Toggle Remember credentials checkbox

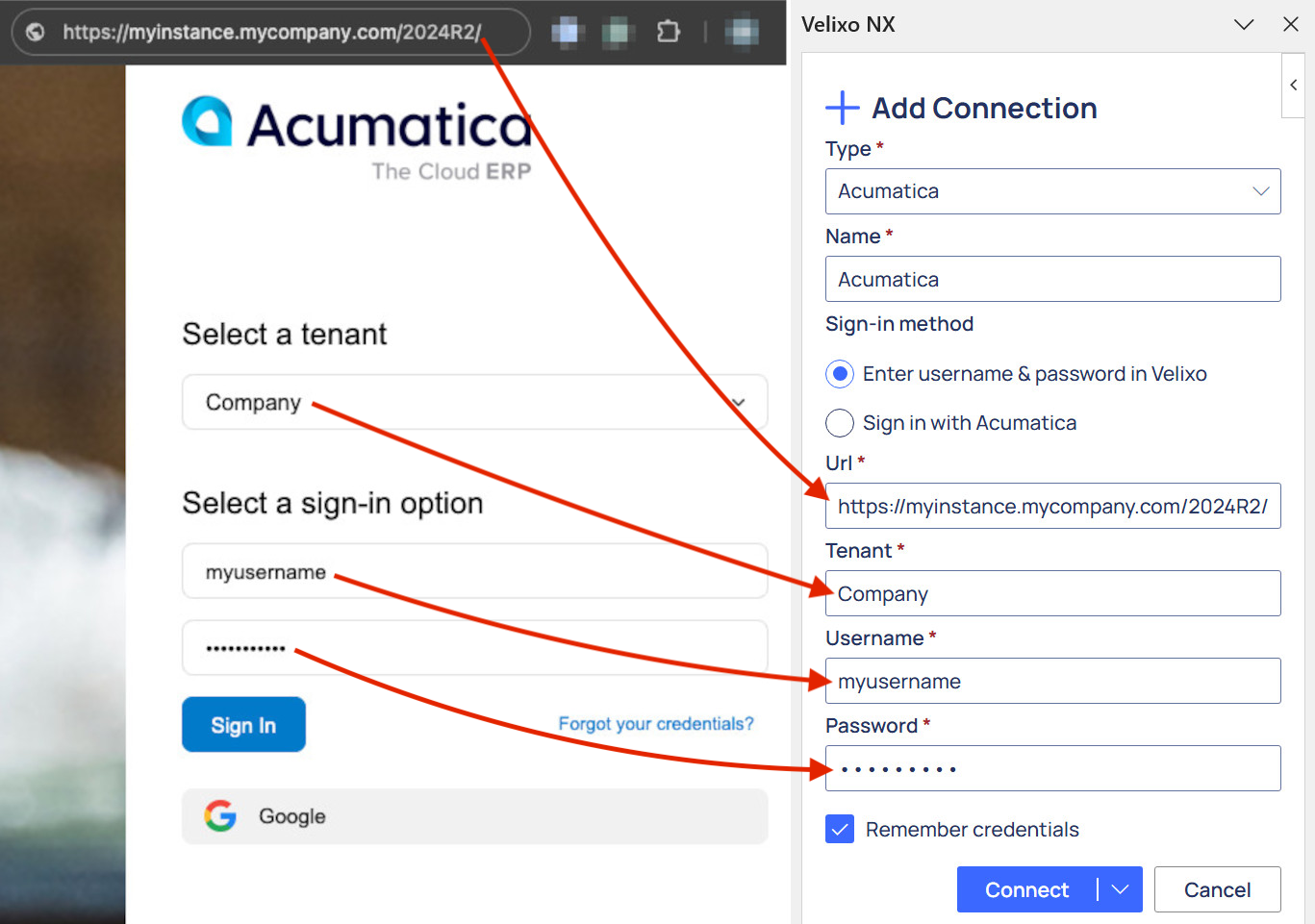tap(840, 829)
